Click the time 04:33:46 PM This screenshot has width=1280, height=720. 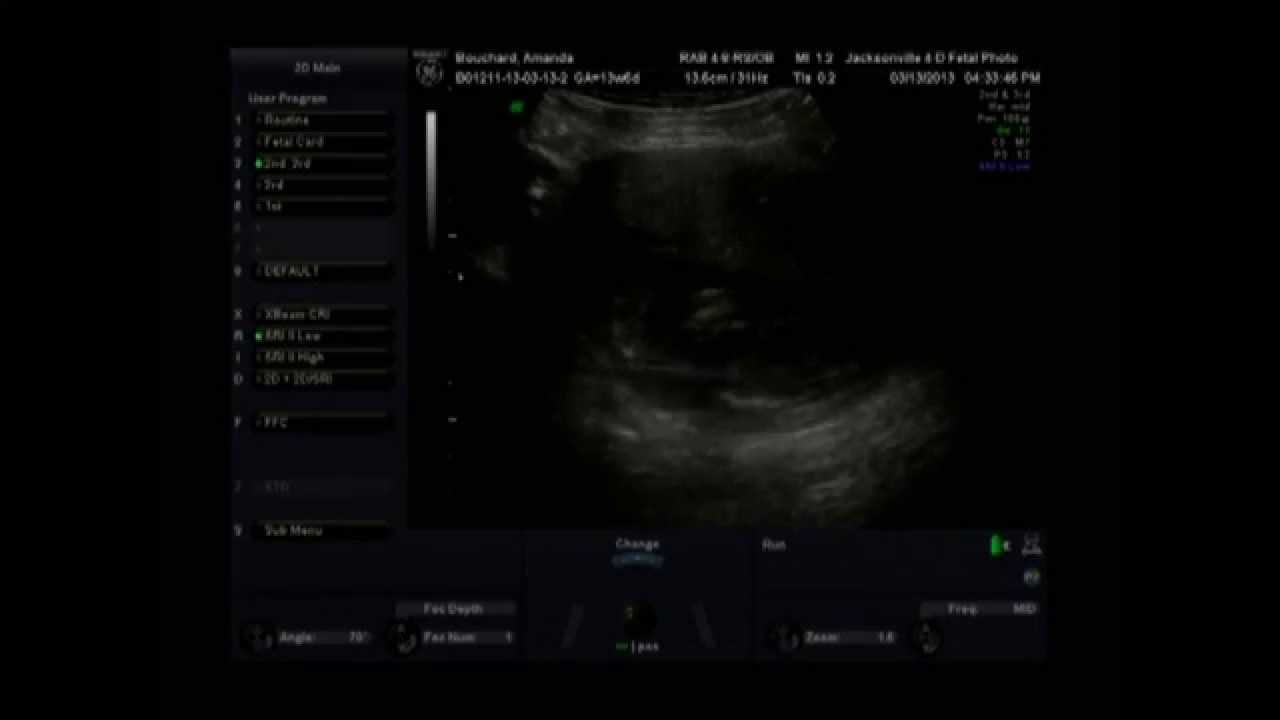tap(1003, 78)
